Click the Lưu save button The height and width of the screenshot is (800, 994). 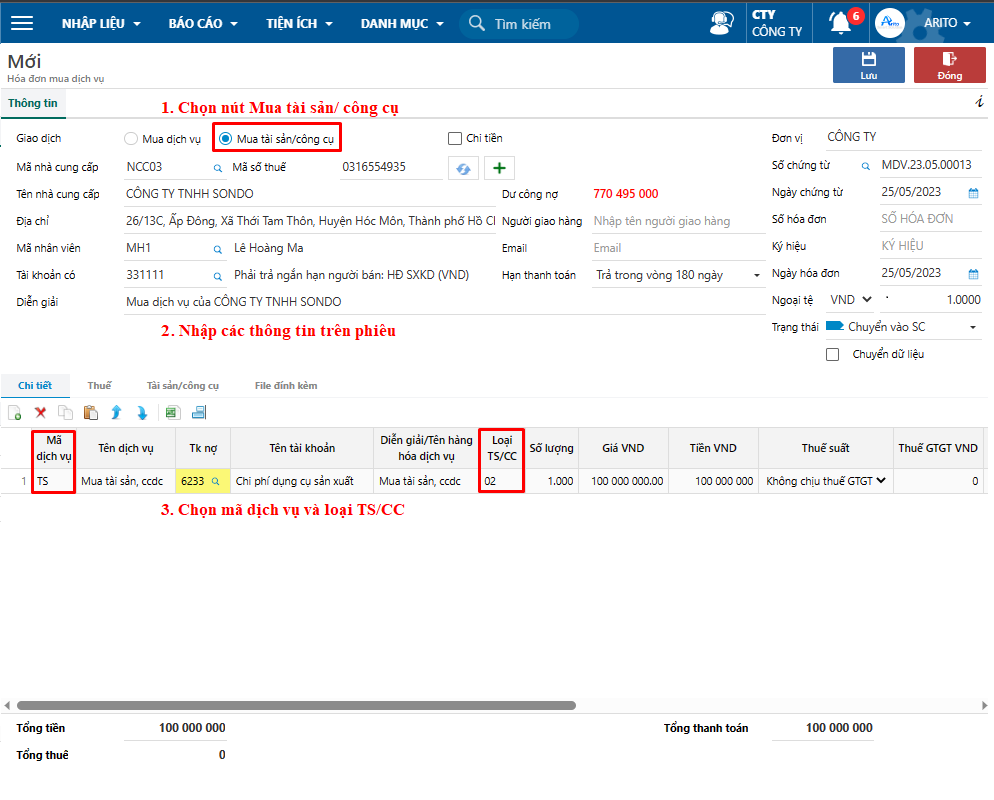point(868,65)
